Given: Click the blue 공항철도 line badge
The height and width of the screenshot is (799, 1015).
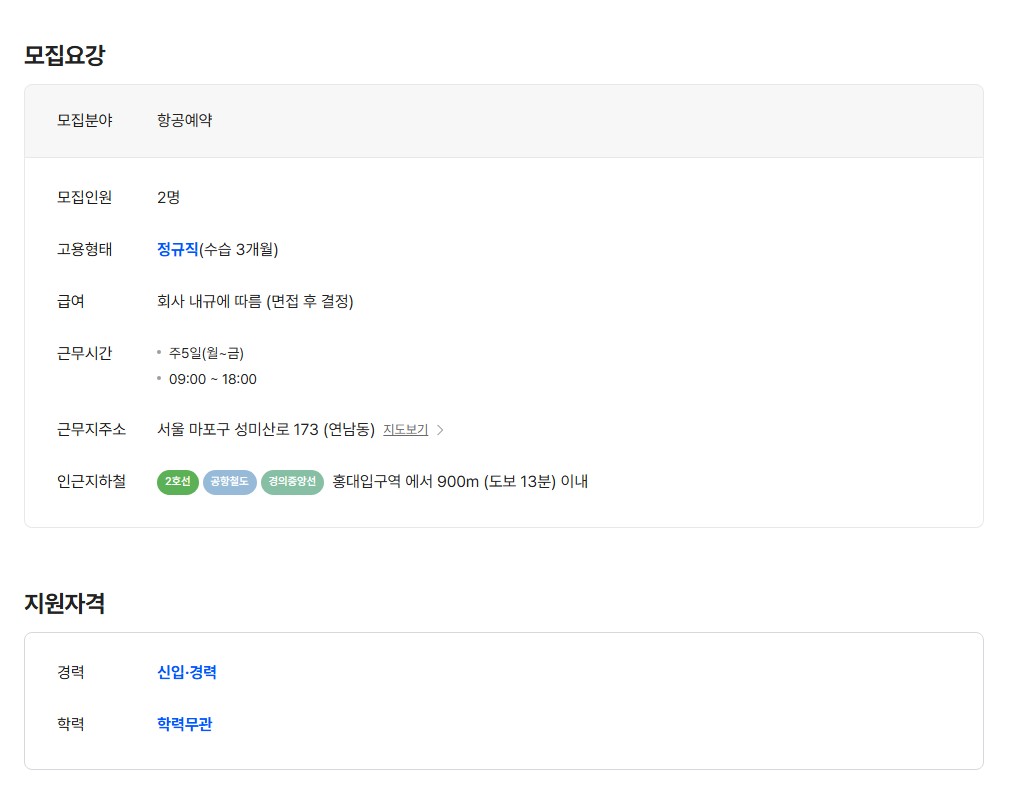Looking at the screenshot, I should (230, 482).
